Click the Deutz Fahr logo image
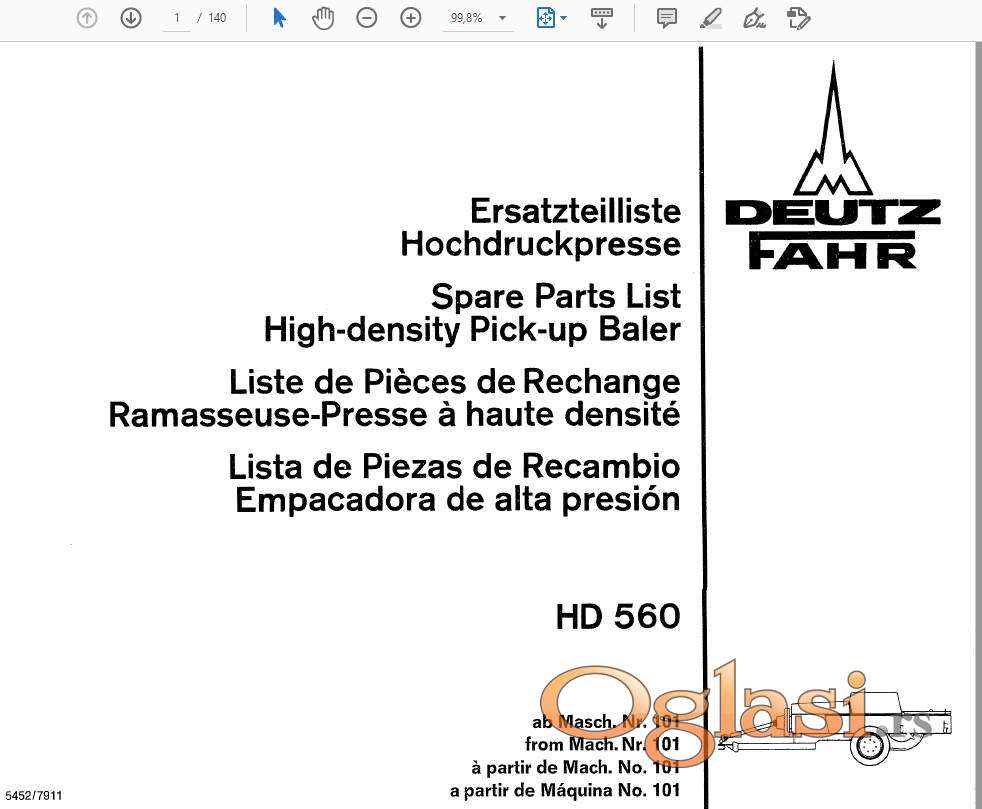The height and width of the screenshot is (809, 982). pos(833,166)
